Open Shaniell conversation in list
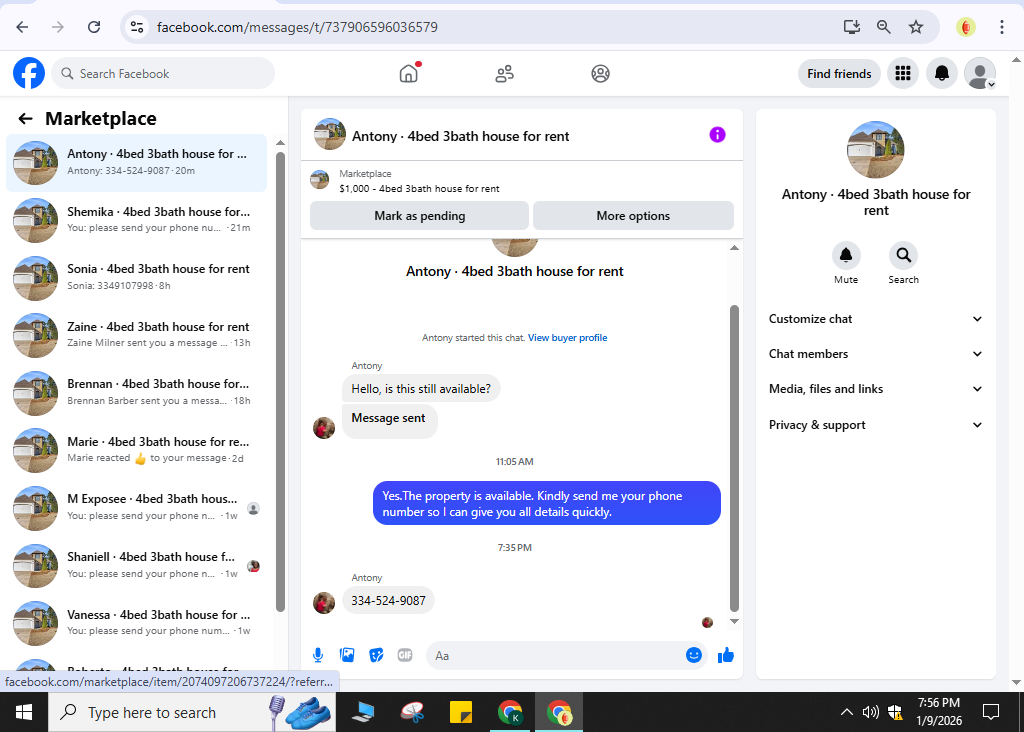The height and width of the screenshot is (732, 1024). pos(136,565)
